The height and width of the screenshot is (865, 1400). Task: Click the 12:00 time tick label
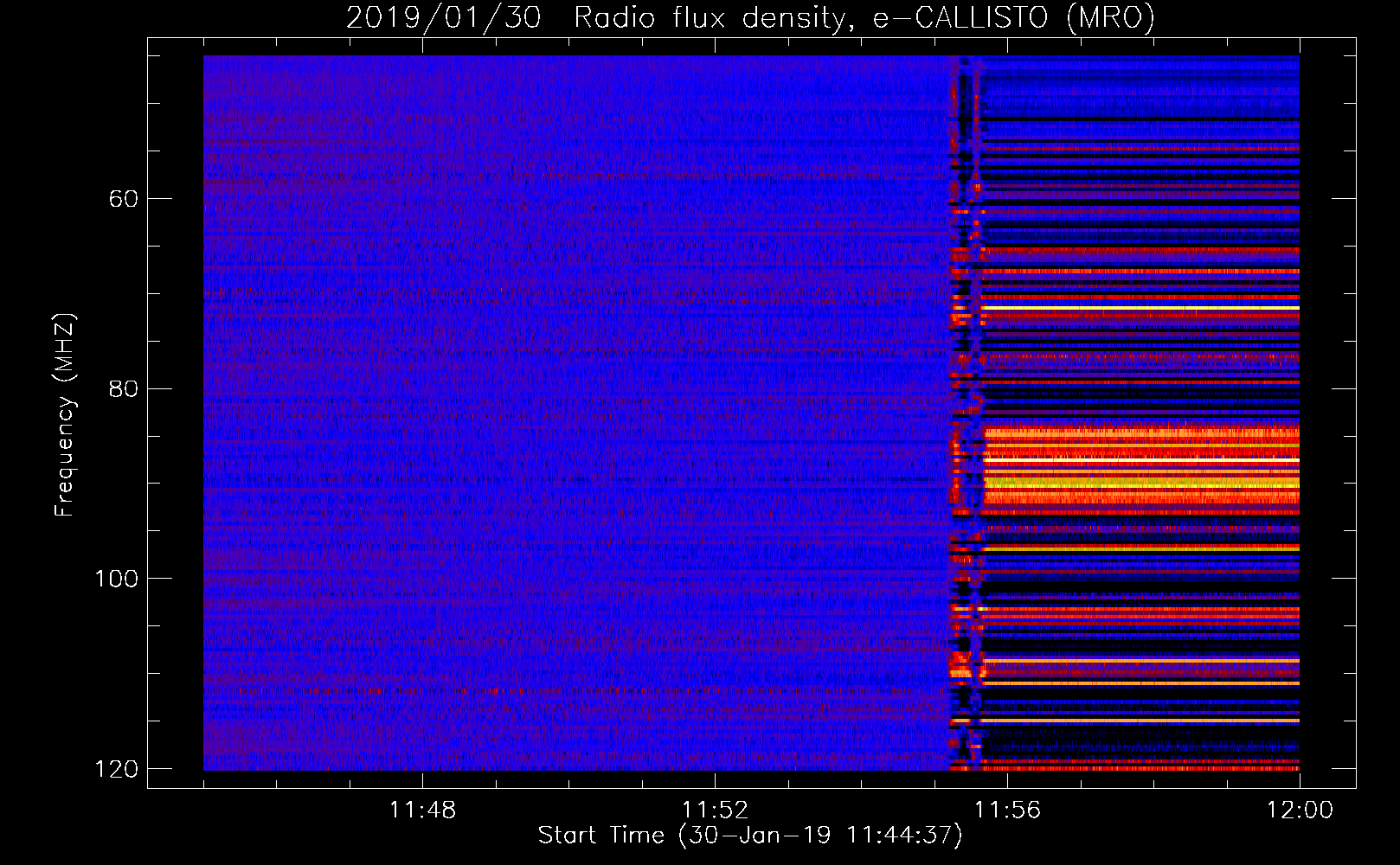coord(1300,811)
